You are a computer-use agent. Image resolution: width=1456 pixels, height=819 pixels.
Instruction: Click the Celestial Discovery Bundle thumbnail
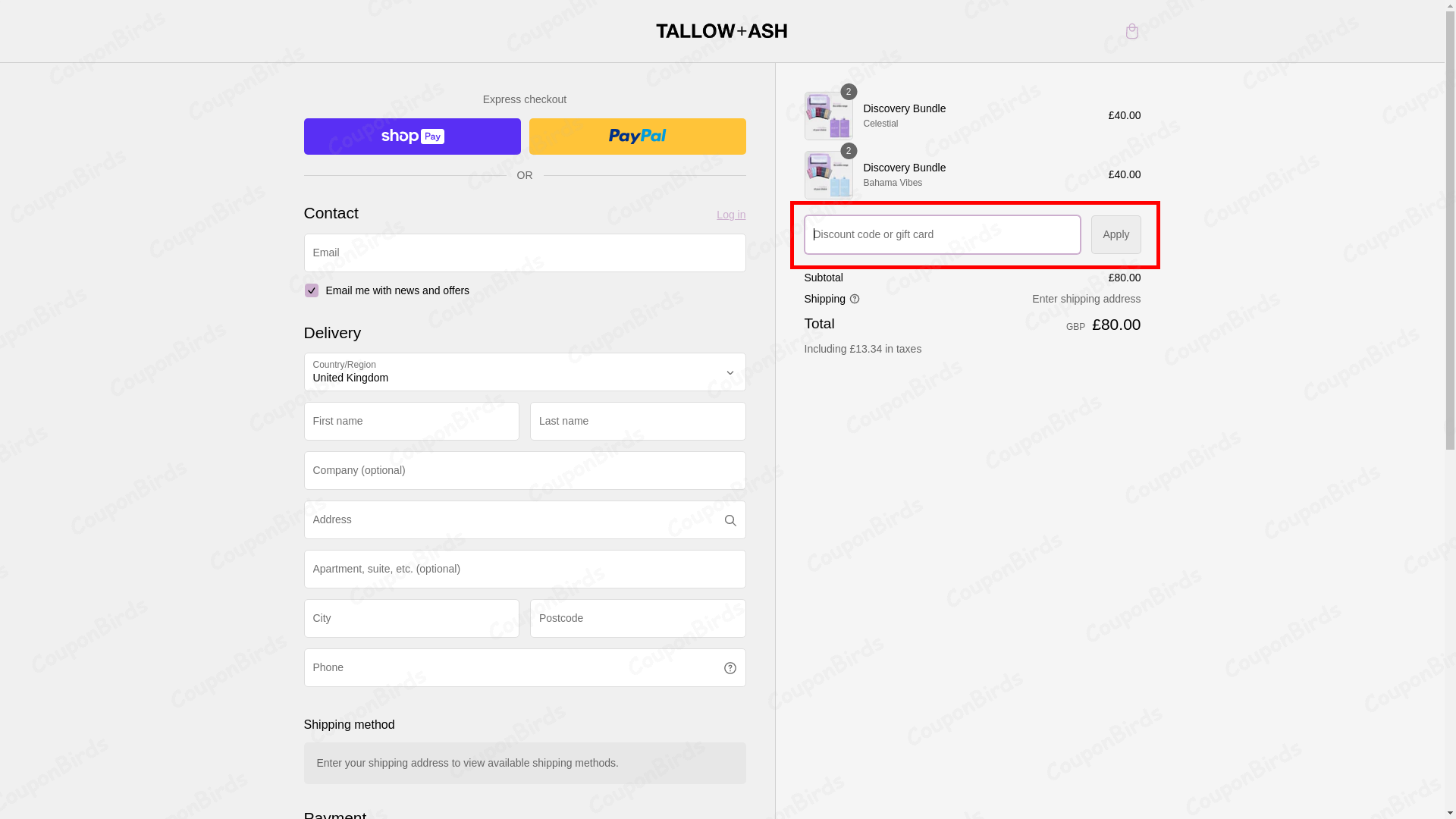tap(828, 116)
